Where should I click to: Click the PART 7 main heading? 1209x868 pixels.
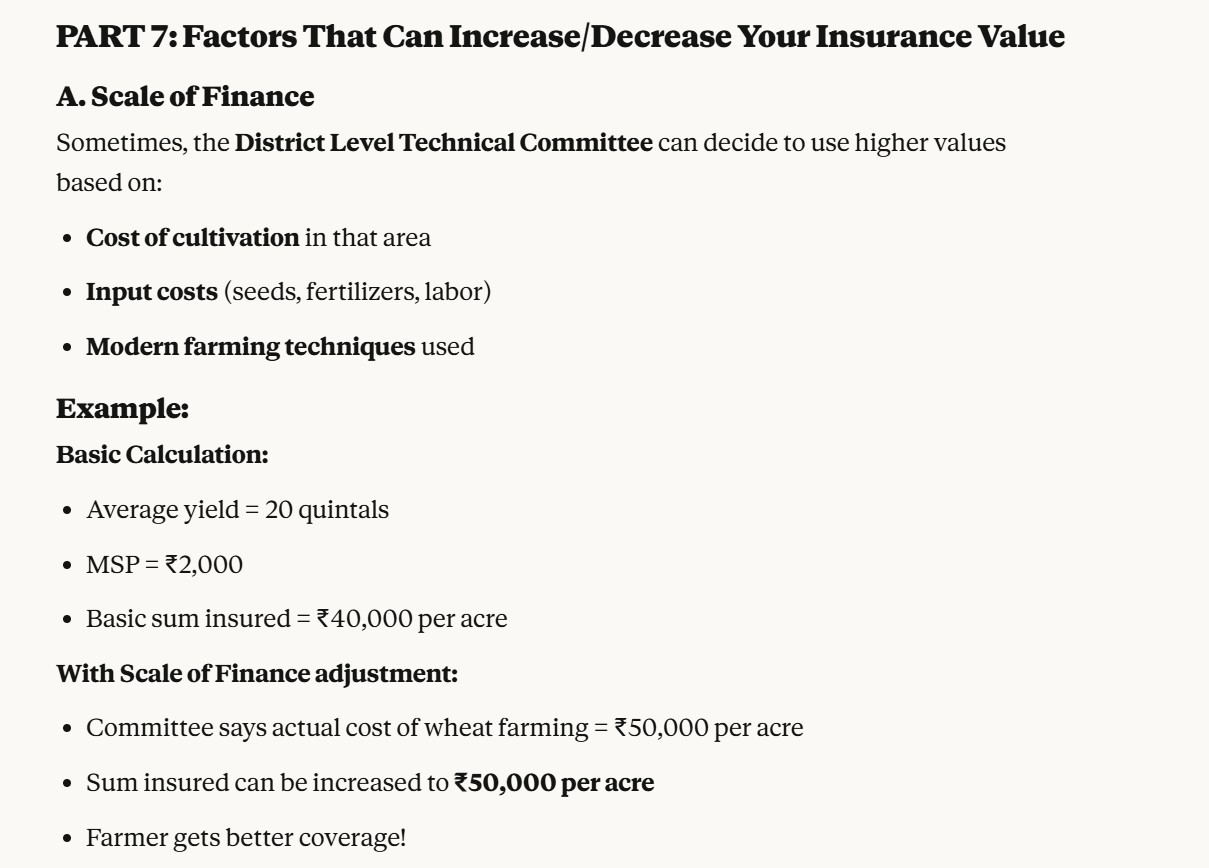tap(560, 38)
